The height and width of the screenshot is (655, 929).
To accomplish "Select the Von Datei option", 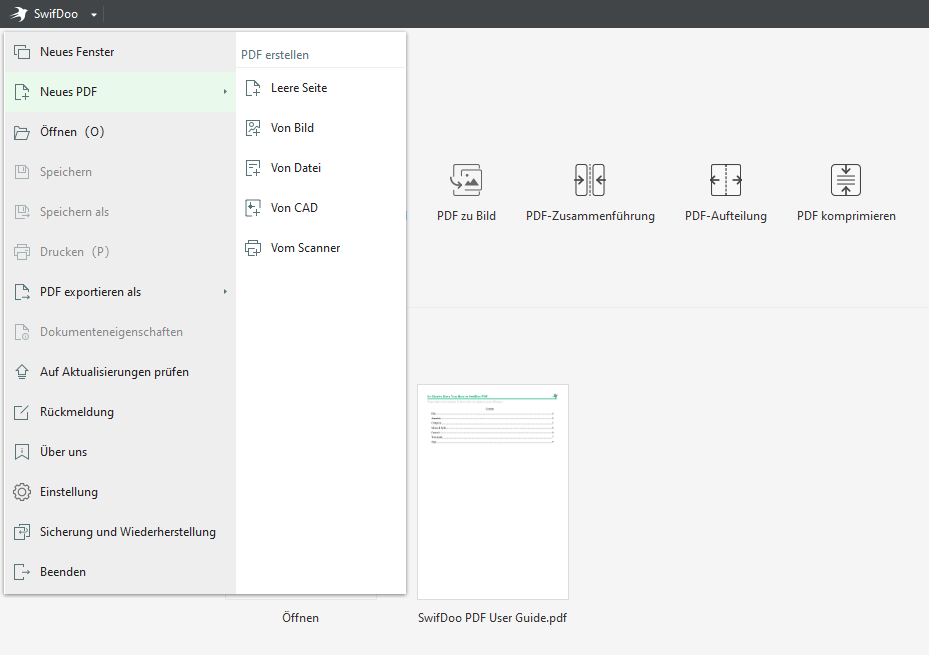I will [321, 168].
